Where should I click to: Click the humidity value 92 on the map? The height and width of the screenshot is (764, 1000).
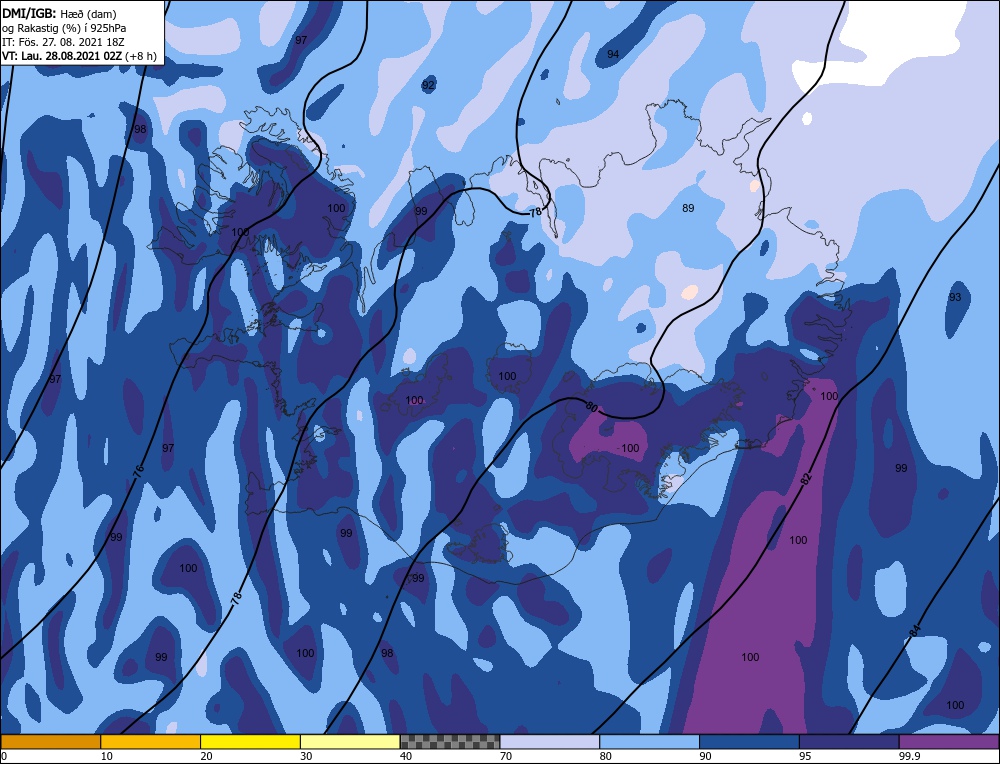[429, 85]
